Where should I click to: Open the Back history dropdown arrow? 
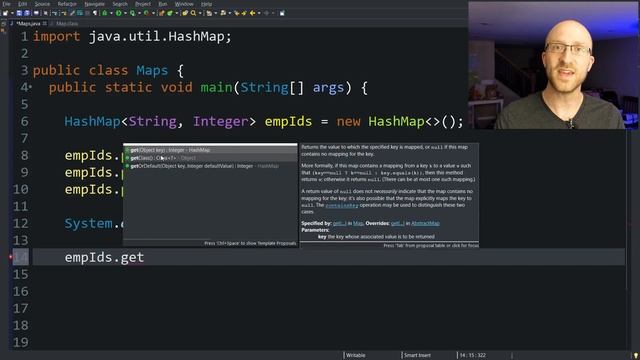(x=259, y=13)
